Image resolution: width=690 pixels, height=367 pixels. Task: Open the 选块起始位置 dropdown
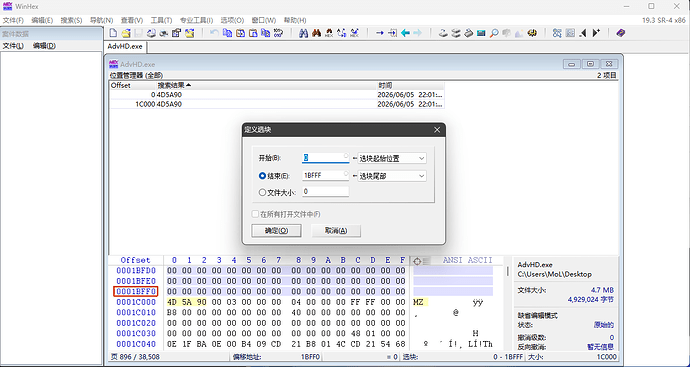pyautogui.click(x=392, y=158)
